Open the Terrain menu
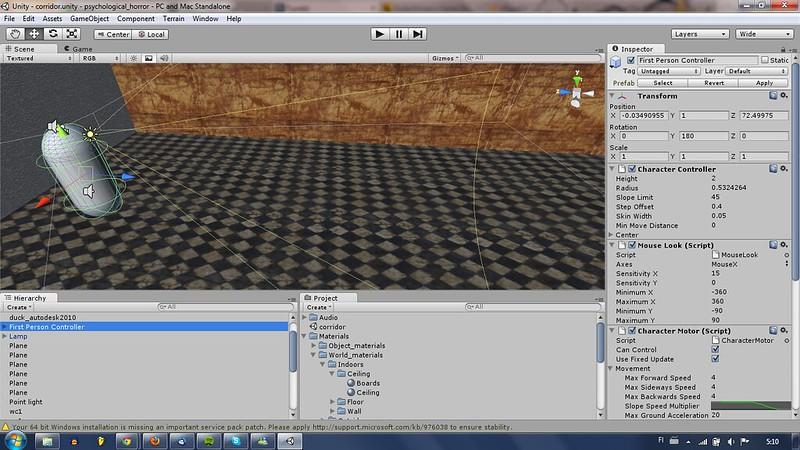Viewport: 800px width, 450px height. coord(174,18)
